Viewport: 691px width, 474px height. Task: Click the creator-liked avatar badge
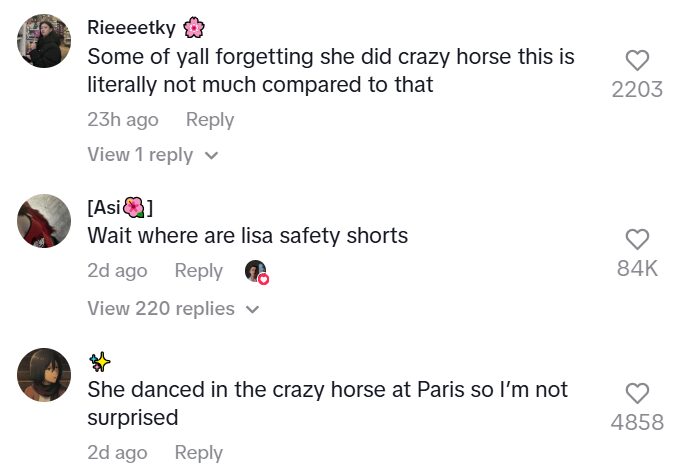pyautogui.click(x=257, y=272)
